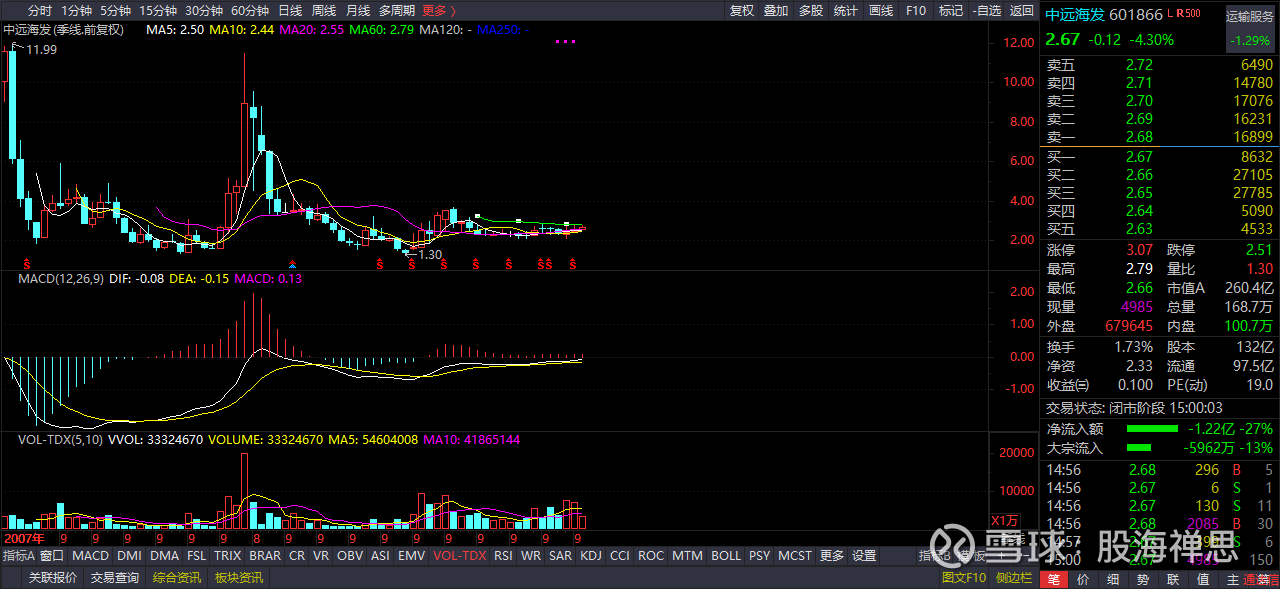
Task: Click the 叠加 overlay stock button
Action: tap(776, 10)
